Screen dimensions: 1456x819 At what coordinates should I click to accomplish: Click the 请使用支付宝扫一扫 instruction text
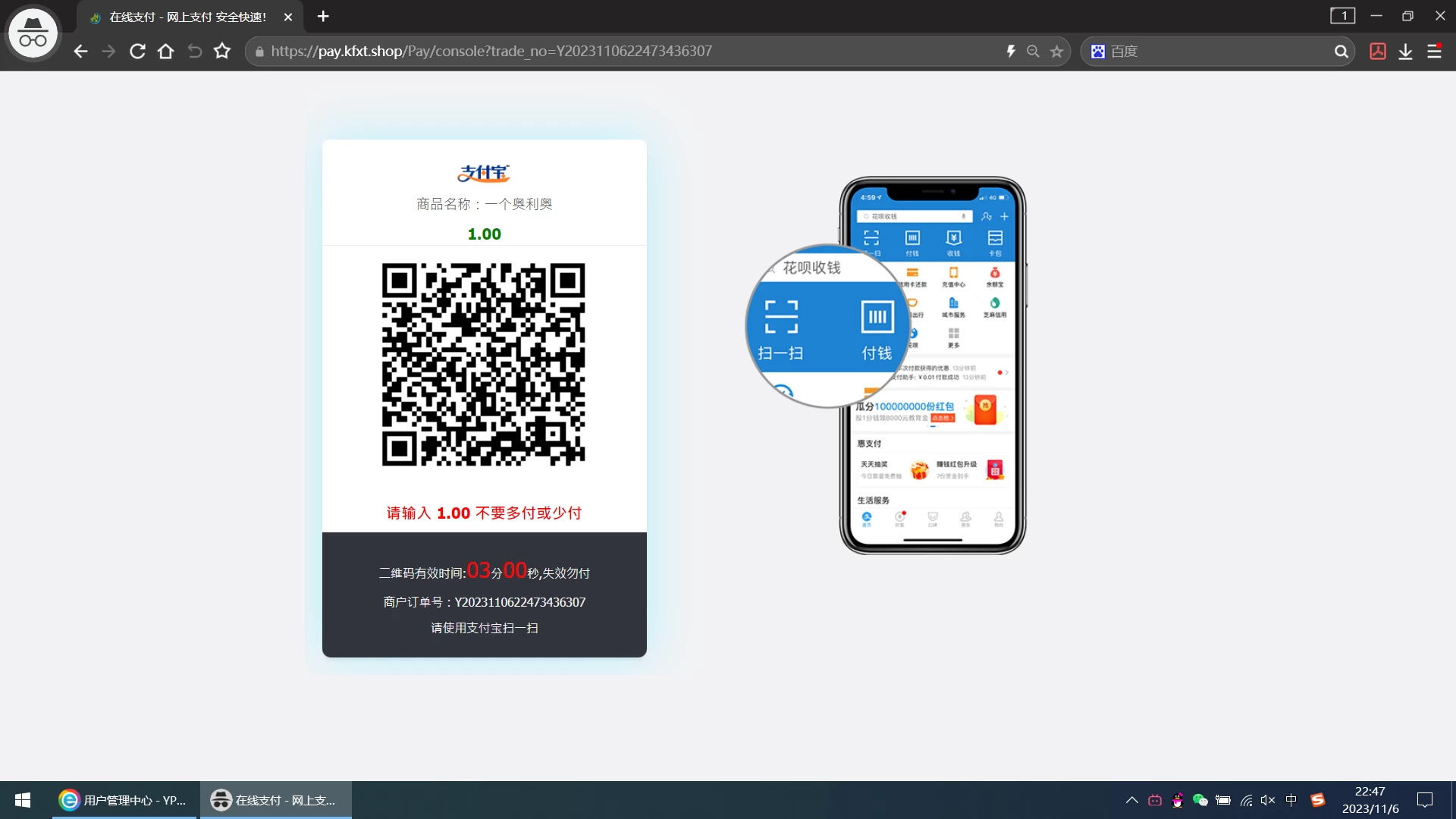tap(484, 628)
